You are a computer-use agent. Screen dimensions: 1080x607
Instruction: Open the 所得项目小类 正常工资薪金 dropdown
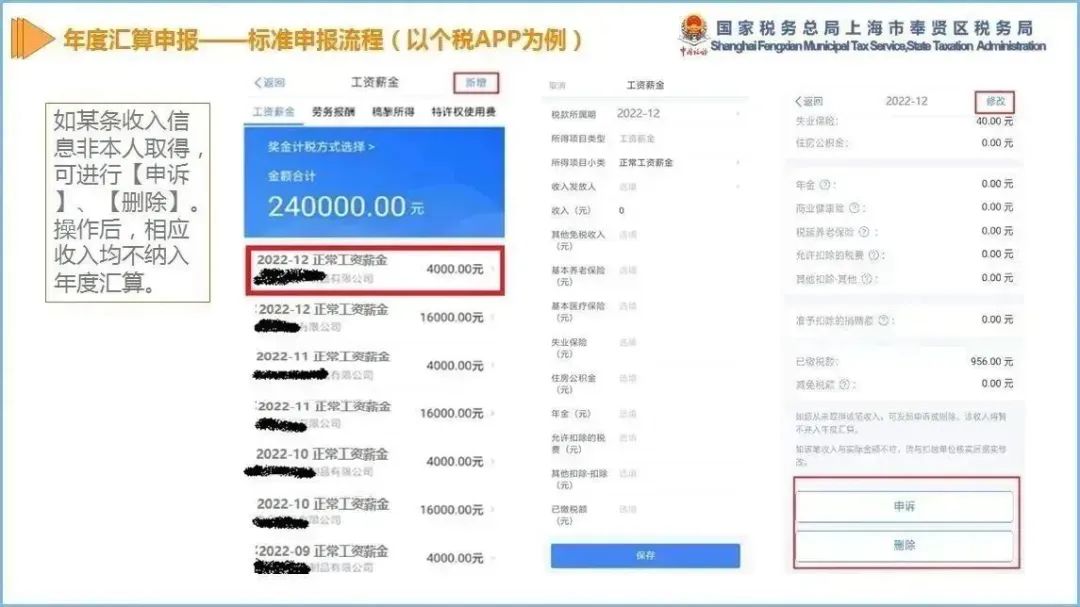pyautogui.click(x=645, y=163)
